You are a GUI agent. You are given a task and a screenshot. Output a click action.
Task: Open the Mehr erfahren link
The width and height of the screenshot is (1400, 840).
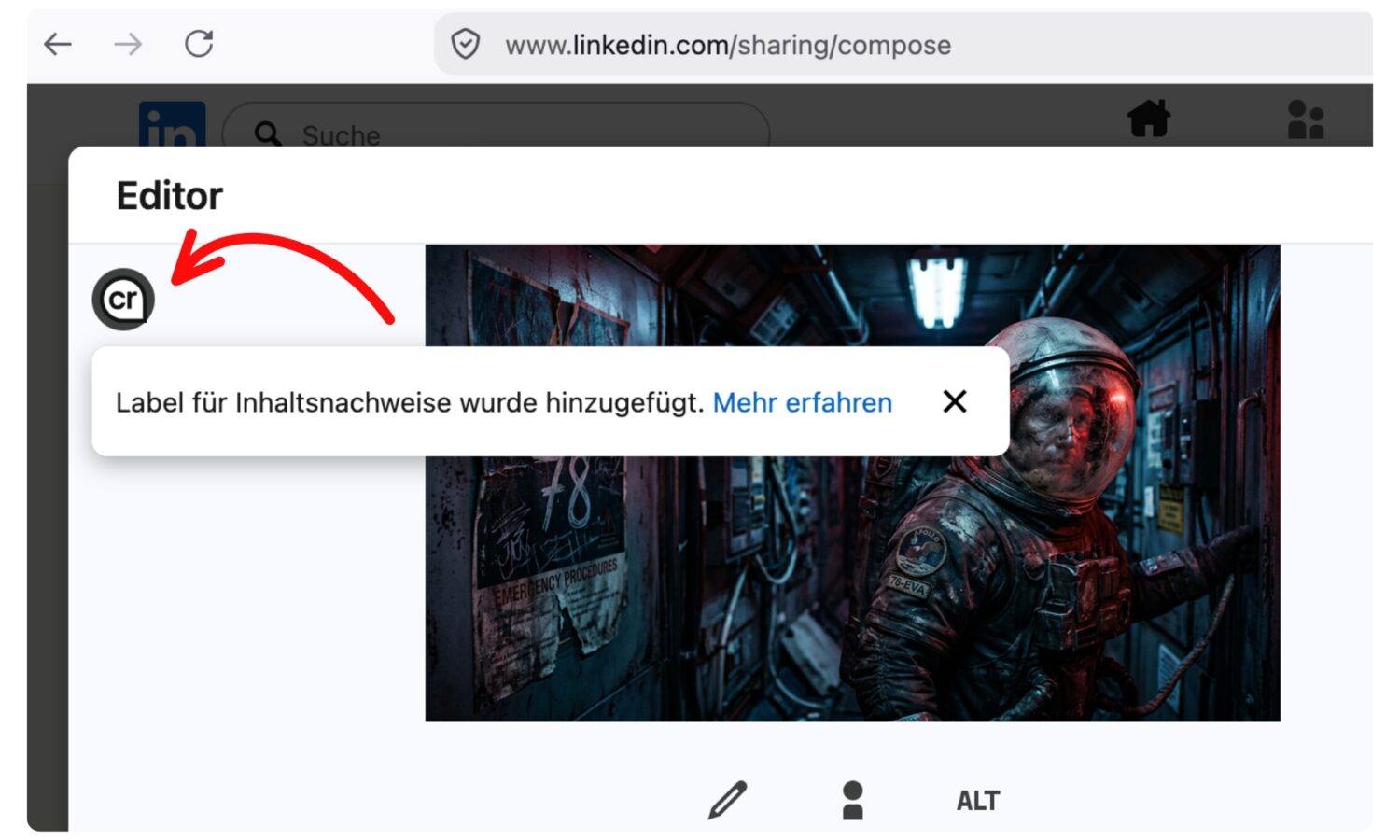point(803,402)
